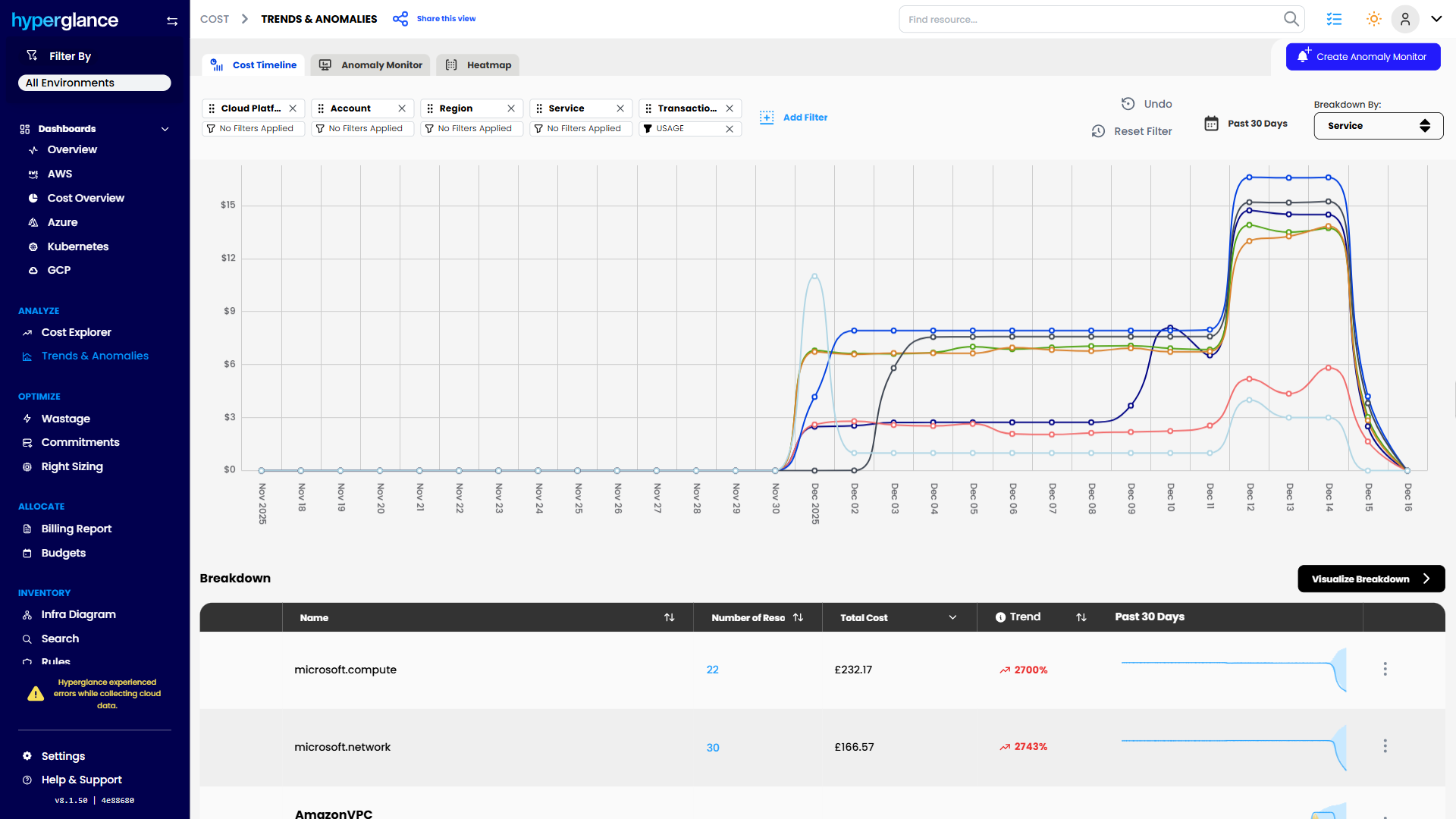Open the checklist tasks icon

(1334, 19)
